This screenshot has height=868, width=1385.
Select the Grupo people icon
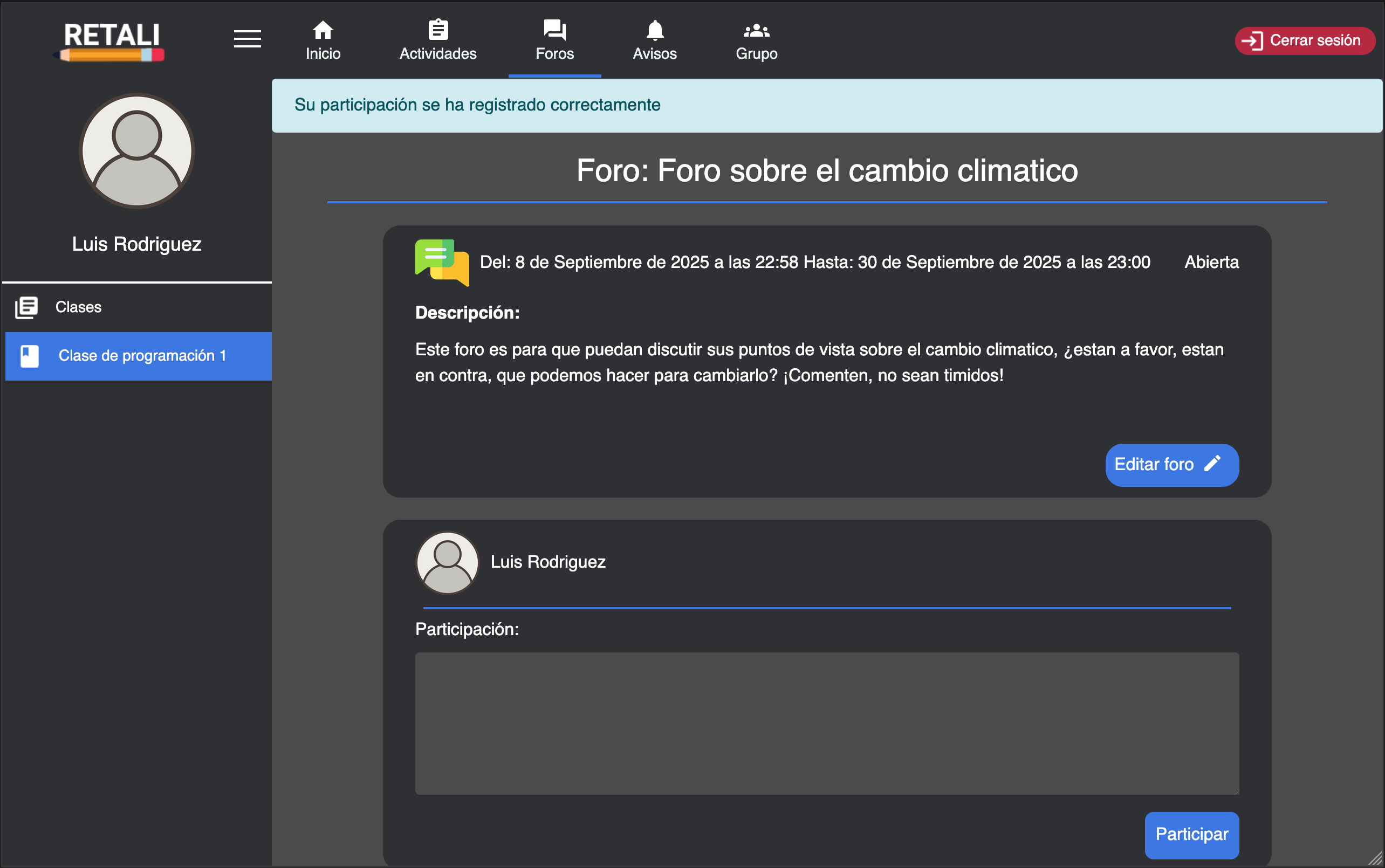pos(756,30)
